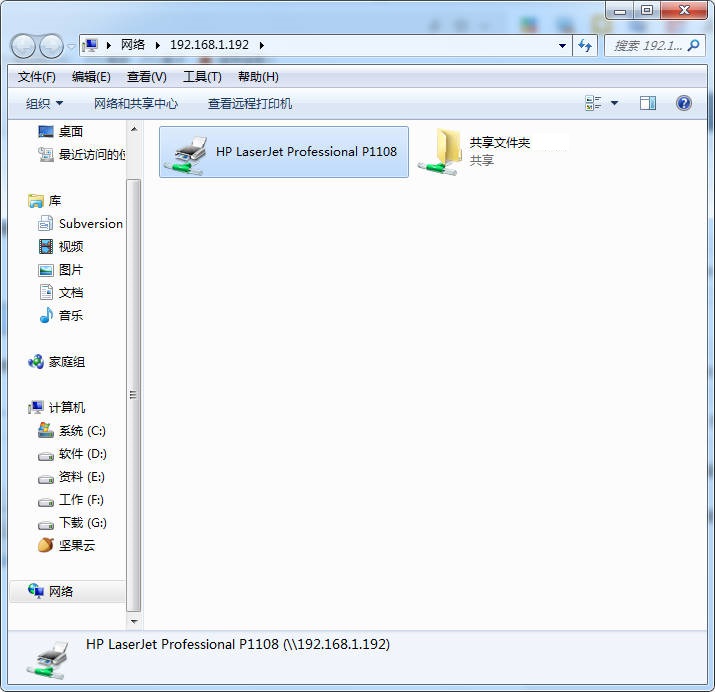Select HP LaserJet Professional P1108 printer
This screenshot has height=692, width=715.
(284, 152)
